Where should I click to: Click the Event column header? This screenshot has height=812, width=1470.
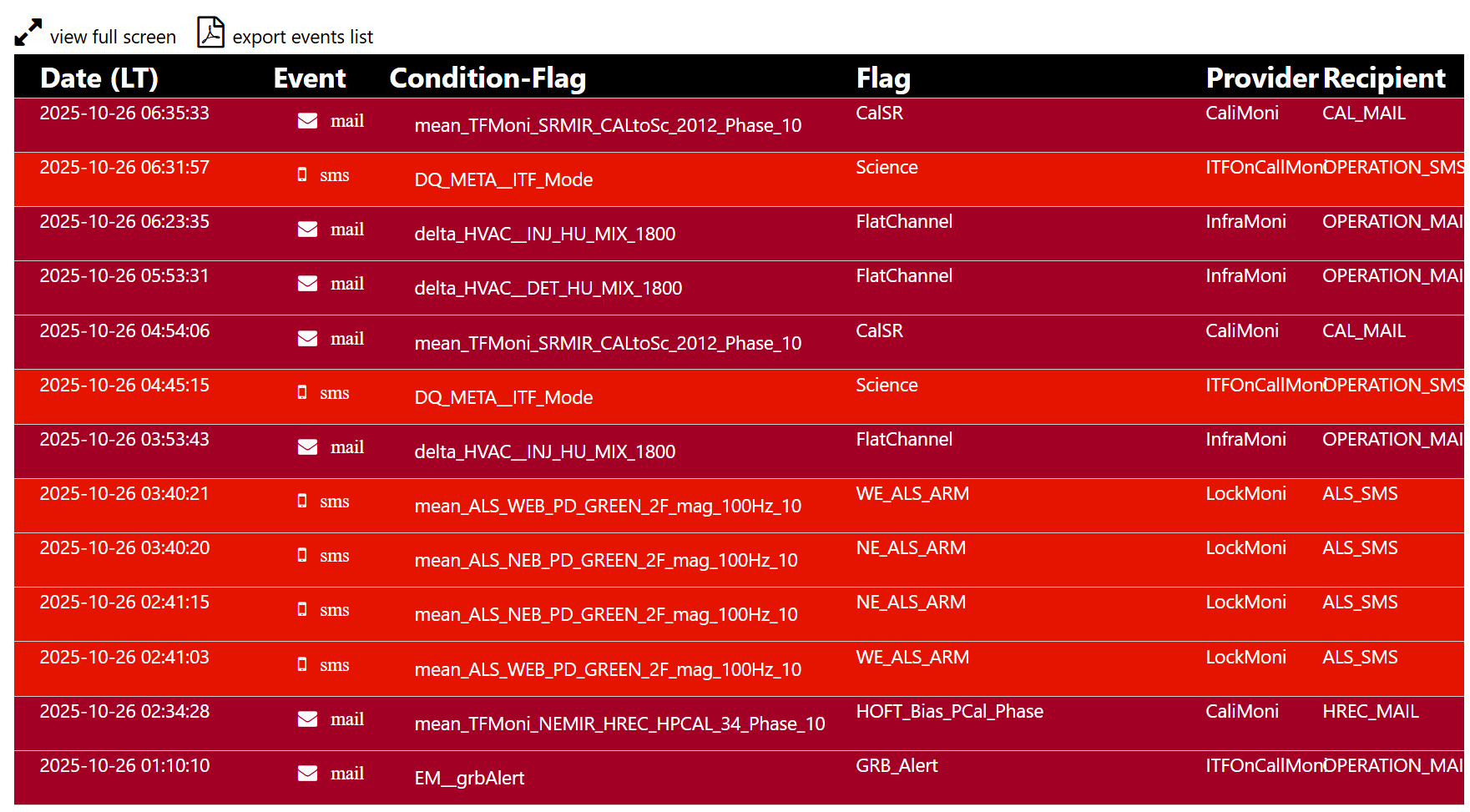point(310,78)
